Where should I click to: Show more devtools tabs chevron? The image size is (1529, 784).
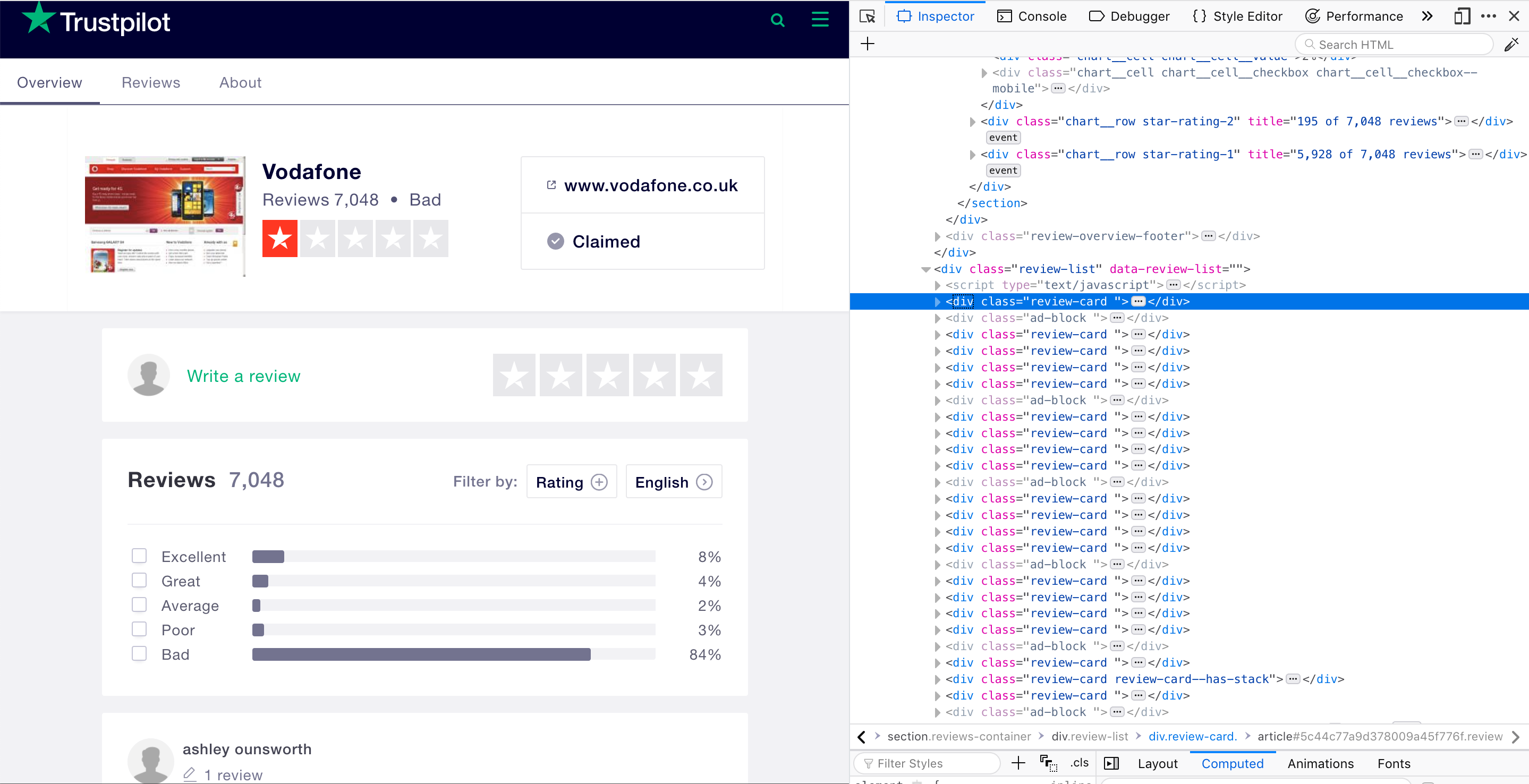[x=1428, y=16]
